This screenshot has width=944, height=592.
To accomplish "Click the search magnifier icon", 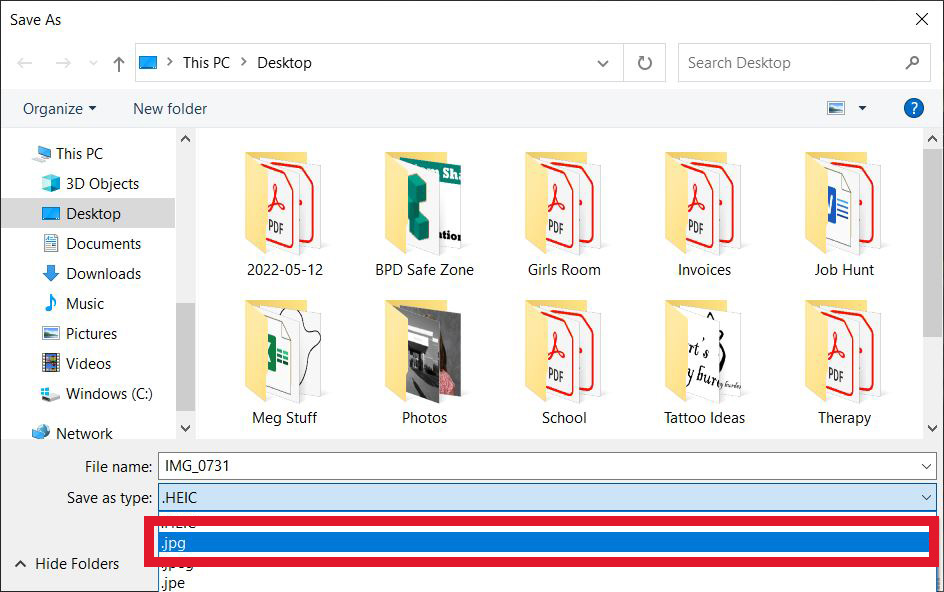I will click(x=911, y=62).
